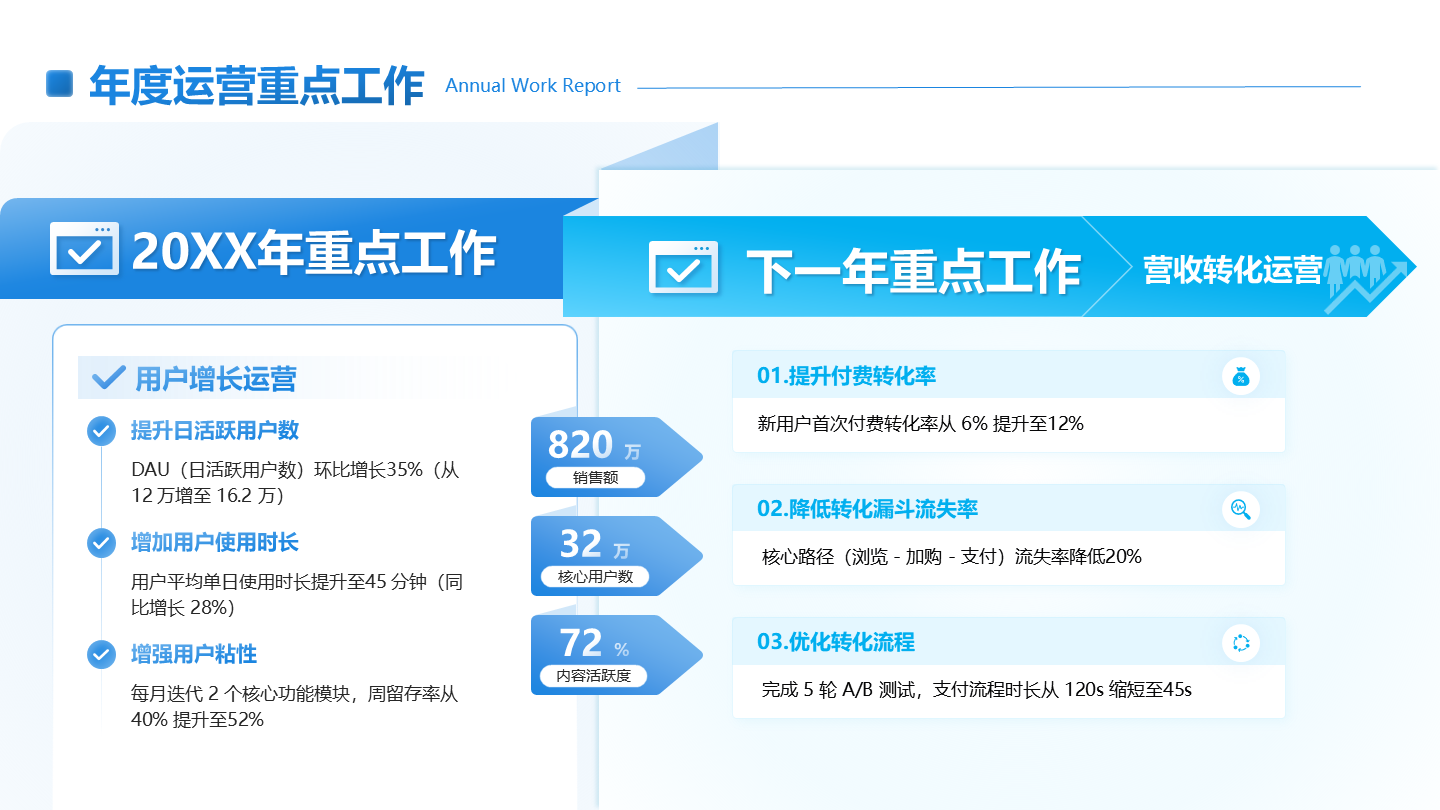Click the blue square icon before the slide title

tap(60, 84)
